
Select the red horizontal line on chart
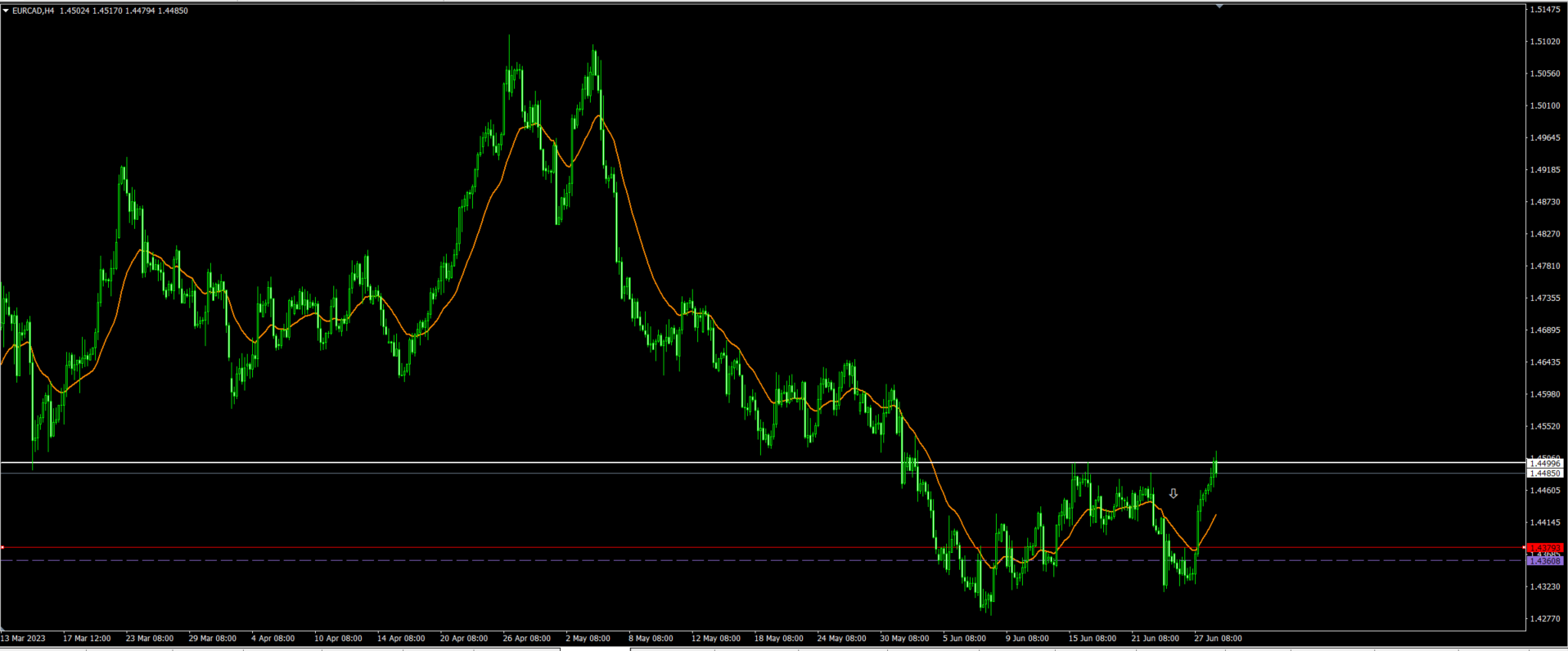[x=573, y=547]
